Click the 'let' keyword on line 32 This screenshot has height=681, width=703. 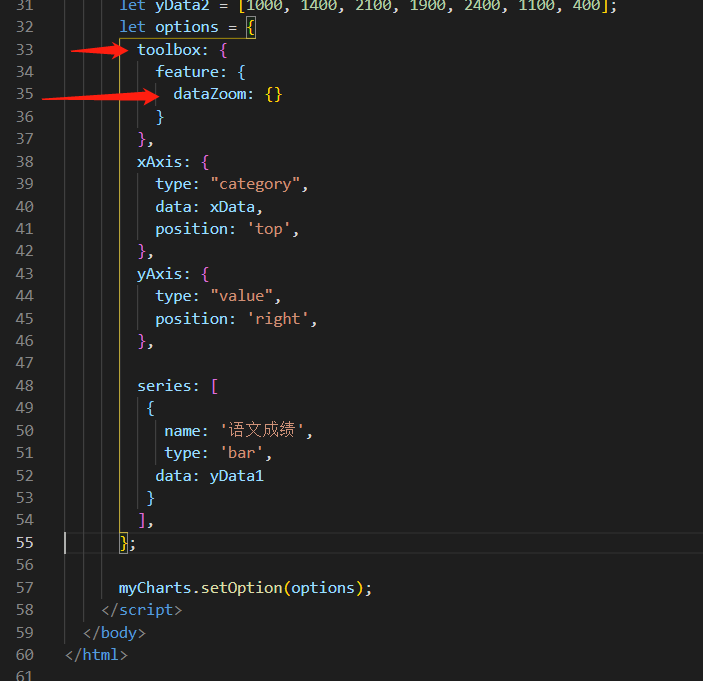[132, 27]
